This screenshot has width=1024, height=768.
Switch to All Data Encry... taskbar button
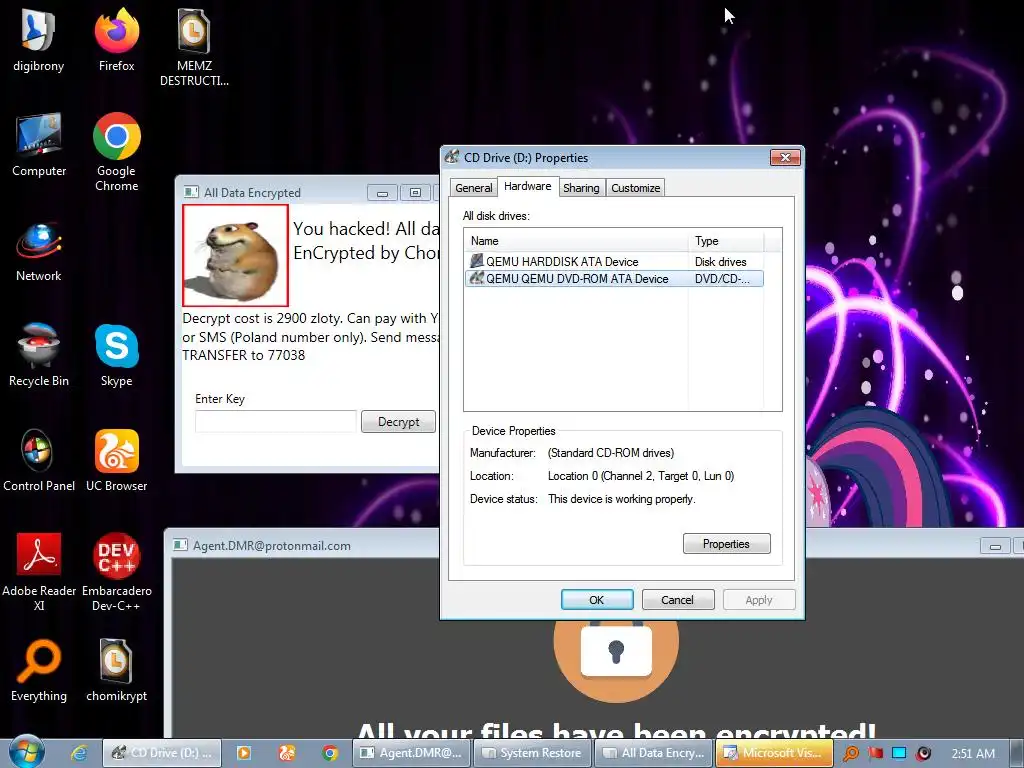(654, 753)
